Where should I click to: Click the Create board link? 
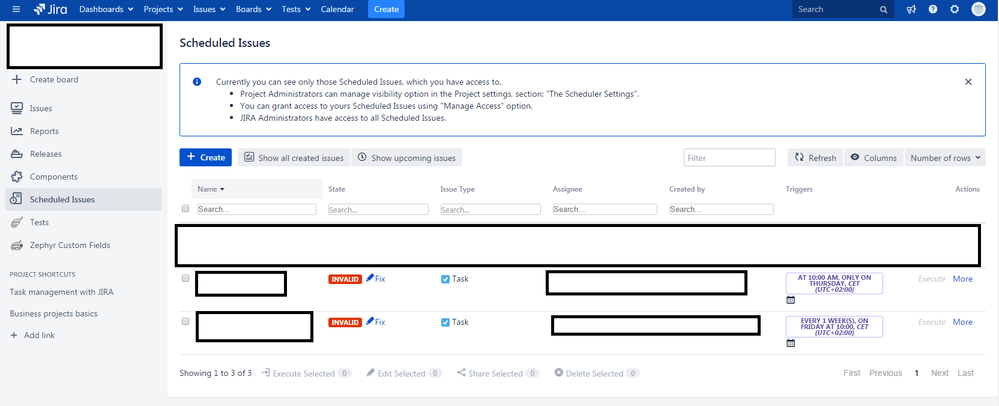[54, 80]
